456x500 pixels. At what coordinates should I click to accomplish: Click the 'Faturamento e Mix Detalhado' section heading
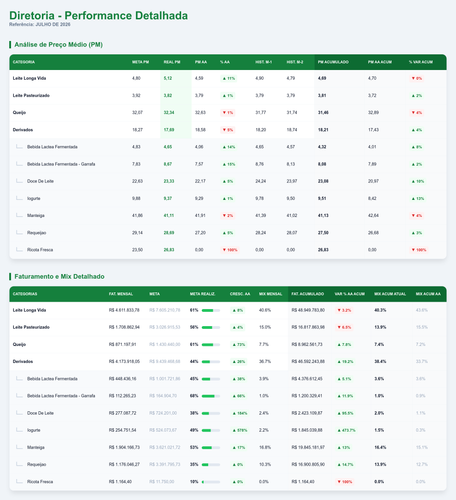coord(59,276)
